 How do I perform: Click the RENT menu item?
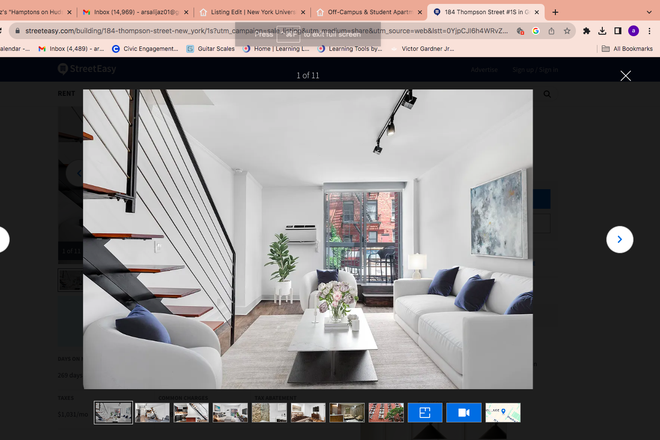pos(66,93)
